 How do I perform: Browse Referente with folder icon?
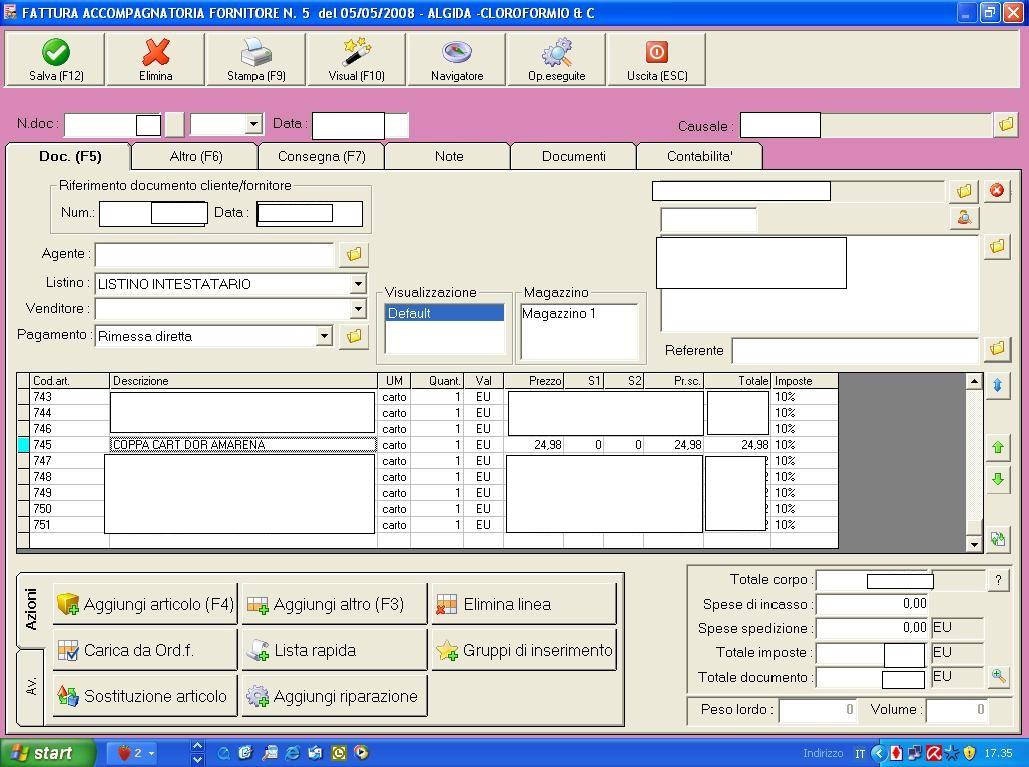click(997, 349)
